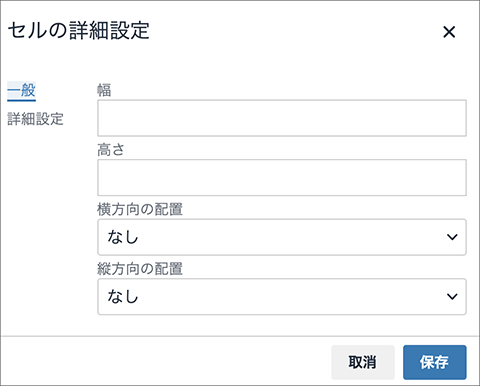
Task: Open the 詳細設定 tab in sidebar
Action: click(35, 119)
